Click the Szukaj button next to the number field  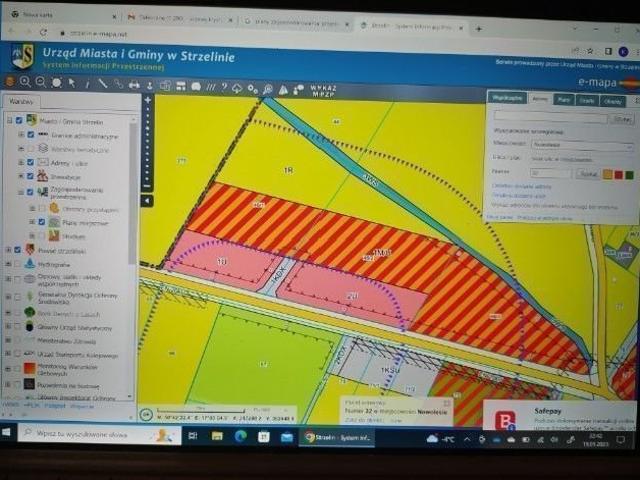click(x=588, y=173)
